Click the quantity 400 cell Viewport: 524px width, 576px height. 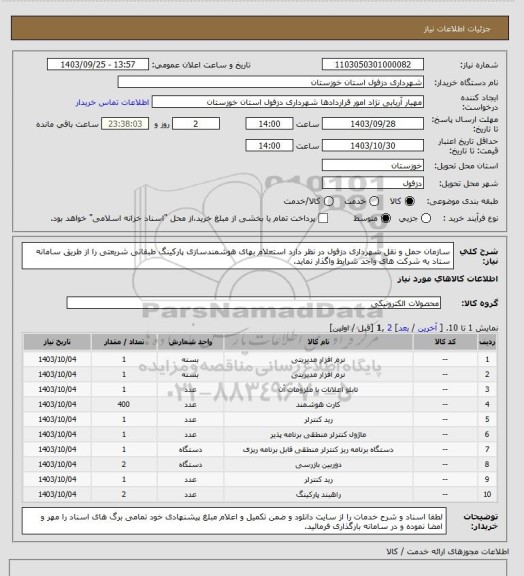[124, 404]
